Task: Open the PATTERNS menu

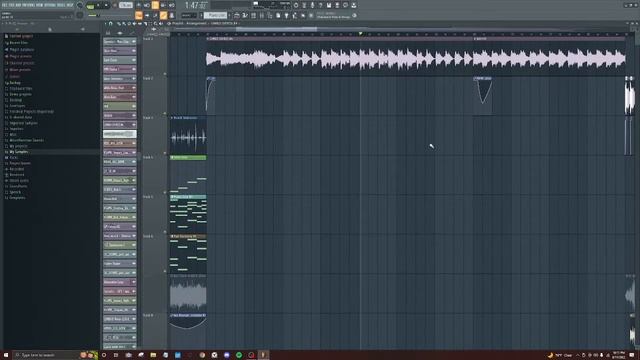Action: point(28,5)
